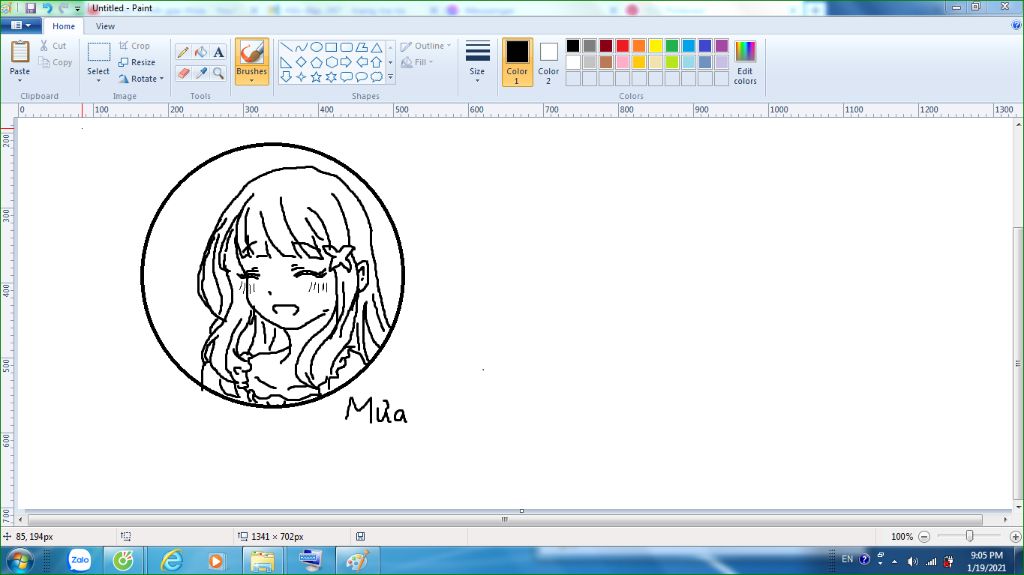
Task: Open the Resize dialog
Action: [136, 62]
